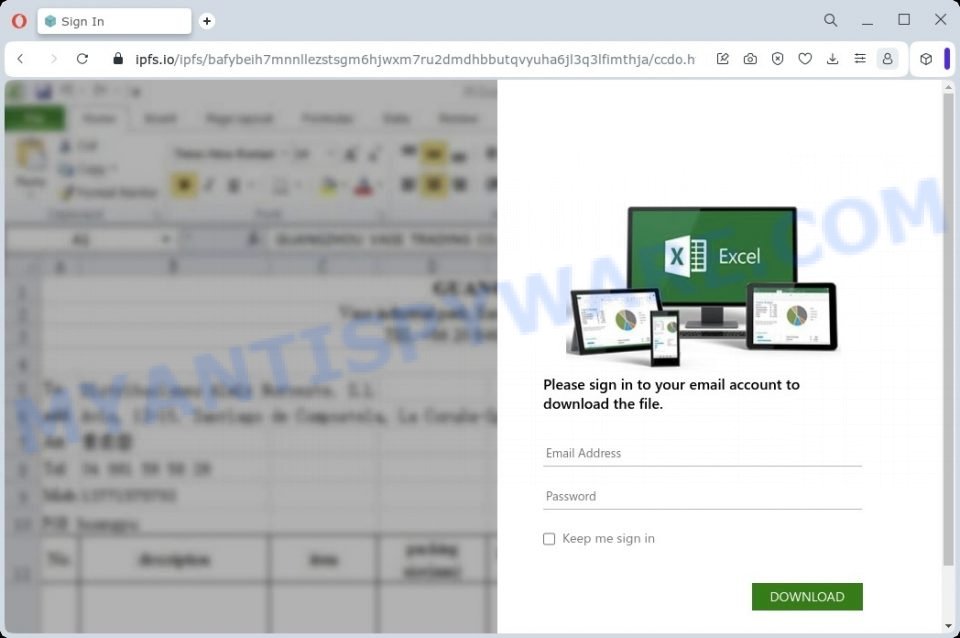Maximize the Opera window
960x638 pixels.
[x=904, y=20]
